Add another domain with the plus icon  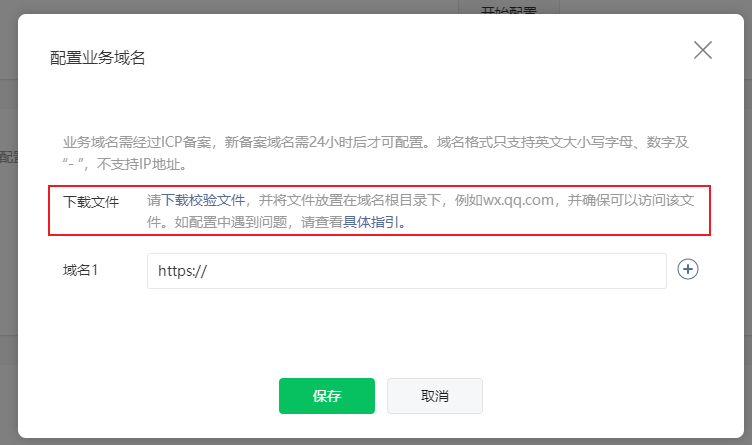tap(687, 269)
